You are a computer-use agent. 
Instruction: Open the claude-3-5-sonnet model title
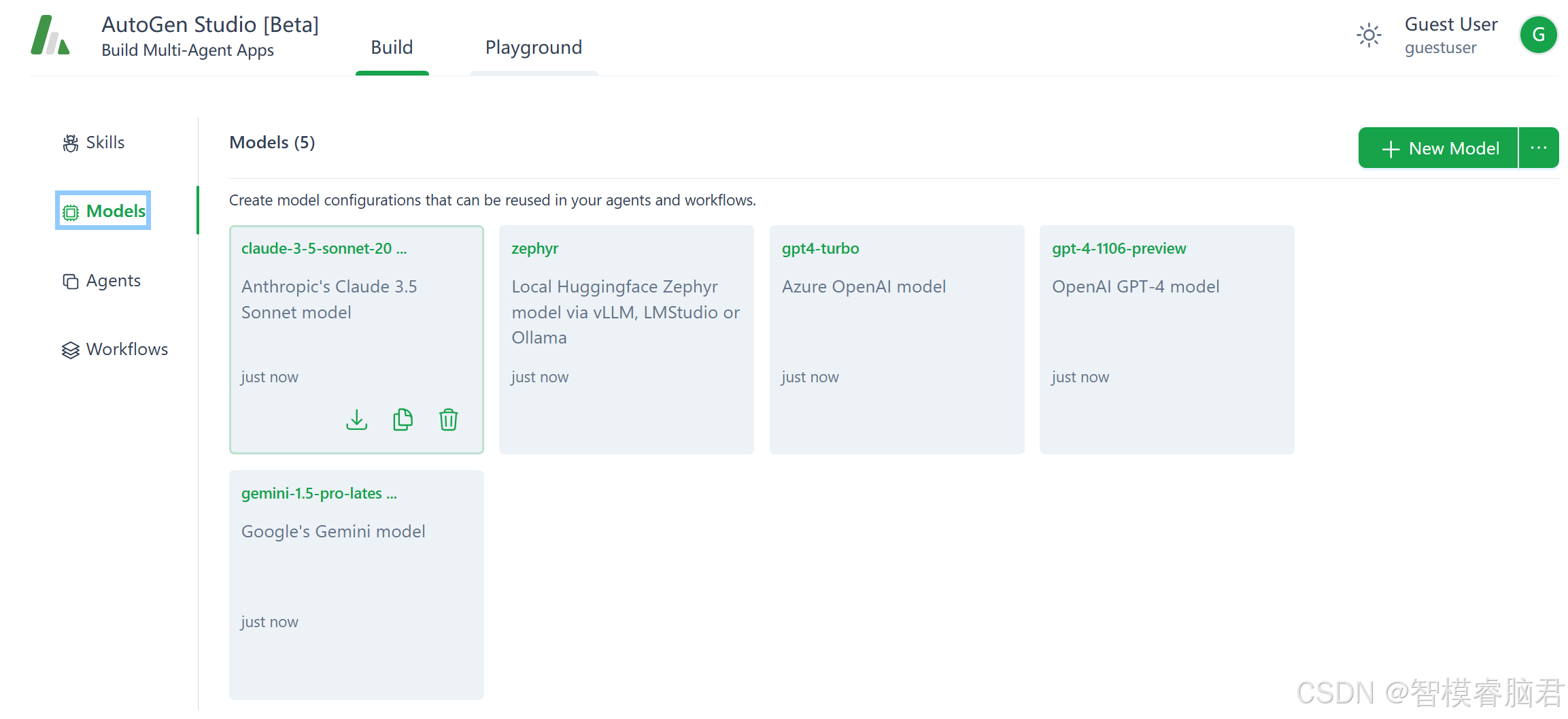324,248
